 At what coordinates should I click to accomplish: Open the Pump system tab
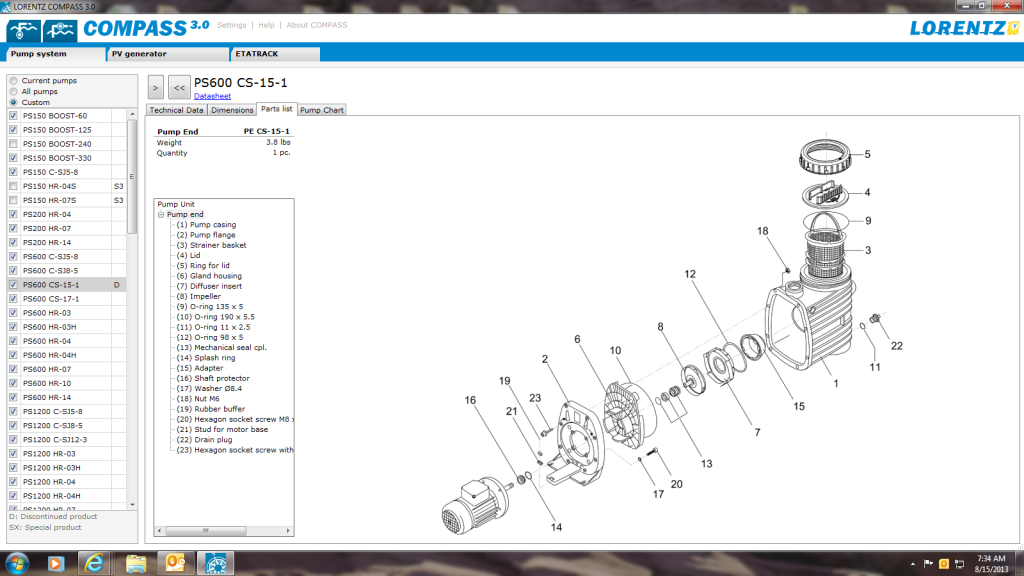pyautogui.click(x=56, y=54)
